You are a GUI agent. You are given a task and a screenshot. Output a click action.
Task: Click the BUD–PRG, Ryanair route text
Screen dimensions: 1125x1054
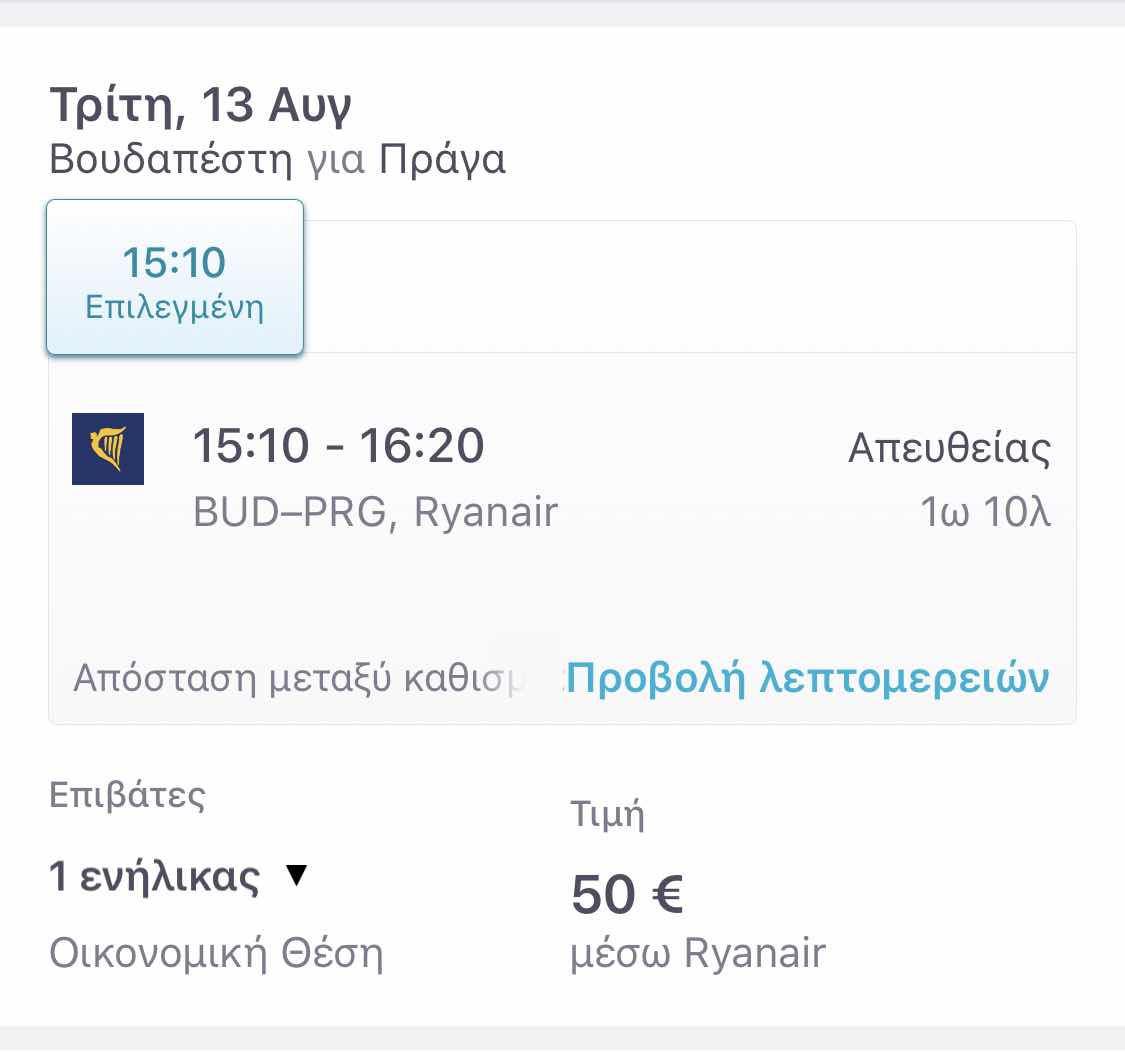[375, 512]
